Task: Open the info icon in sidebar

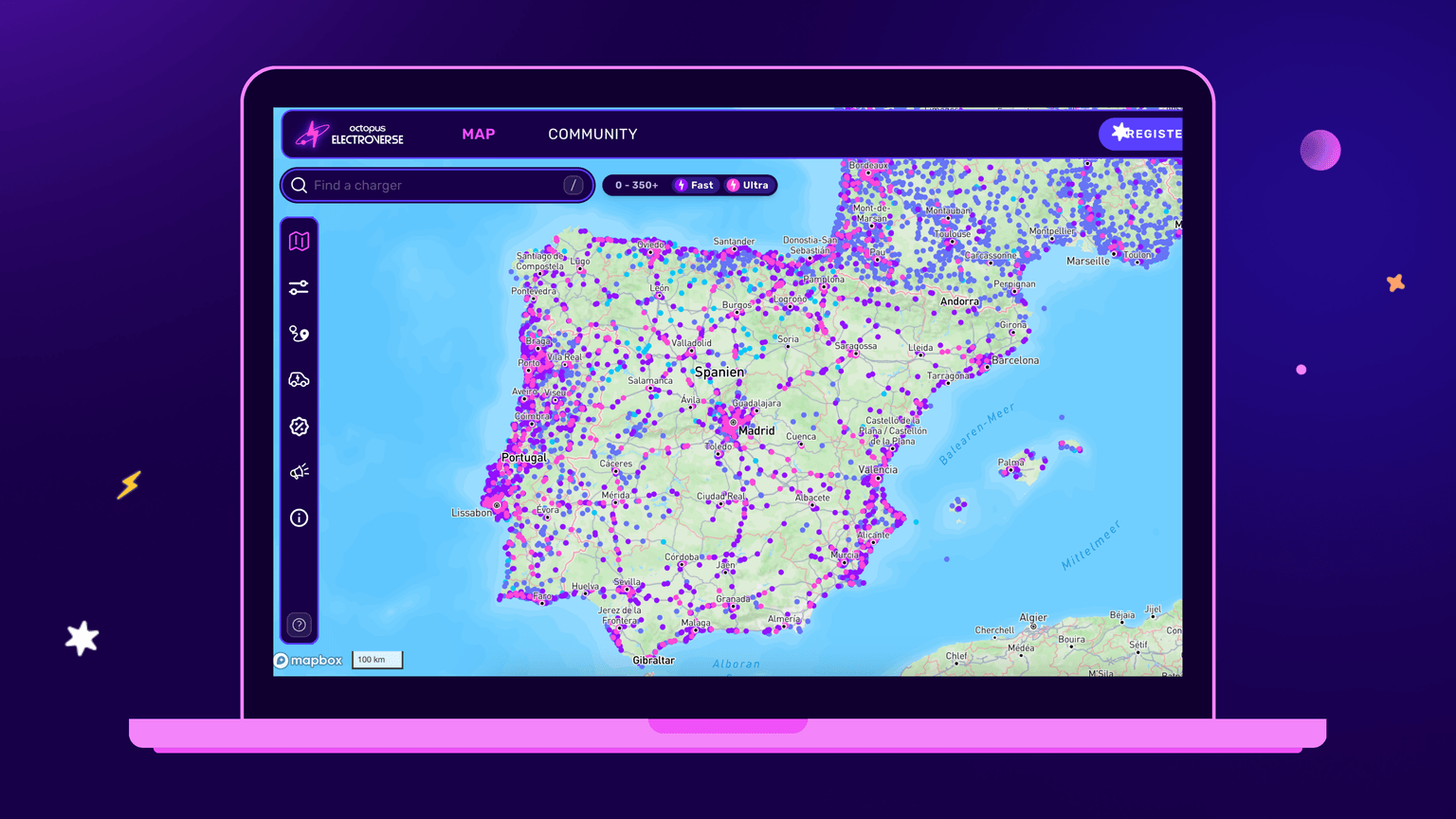Action: coord(299,518)
